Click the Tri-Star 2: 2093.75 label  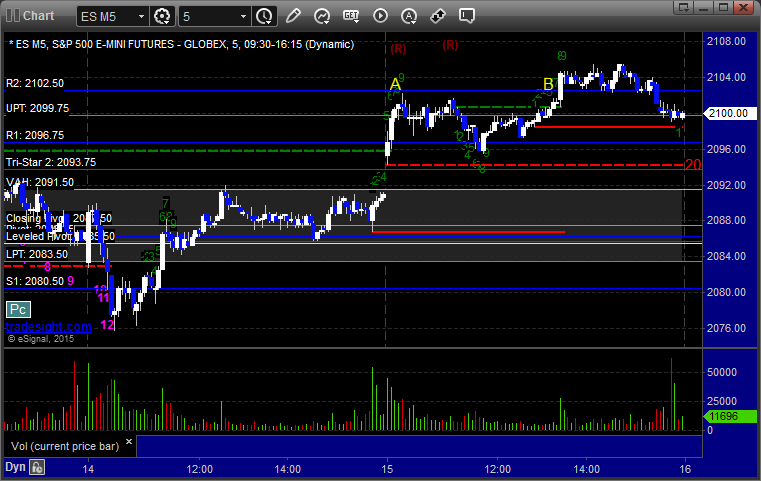coord(51,162)
